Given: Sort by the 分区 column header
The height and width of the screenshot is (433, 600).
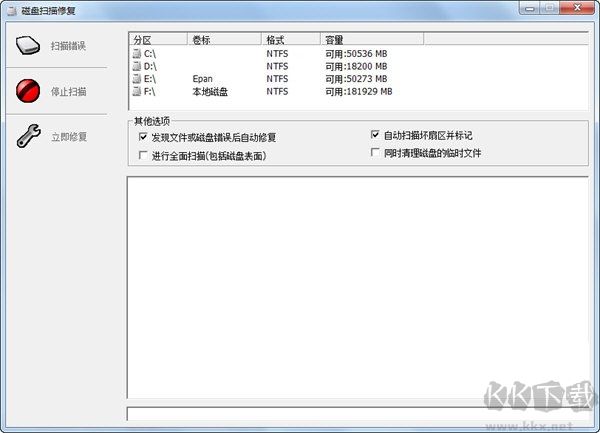Looking at the screenshot, I should click(x=158, y=39).
